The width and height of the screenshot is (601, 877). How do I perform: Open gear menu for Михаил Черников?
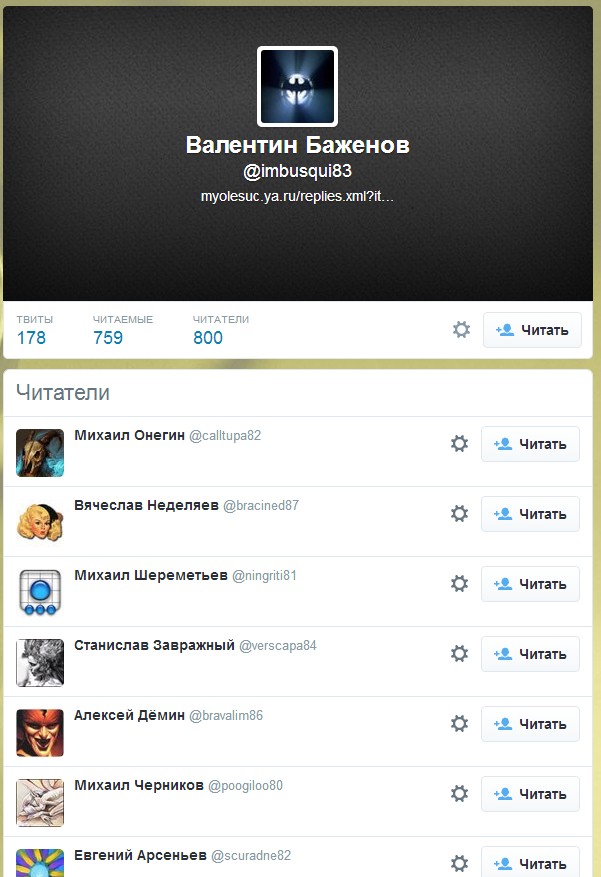pos(460,794)
